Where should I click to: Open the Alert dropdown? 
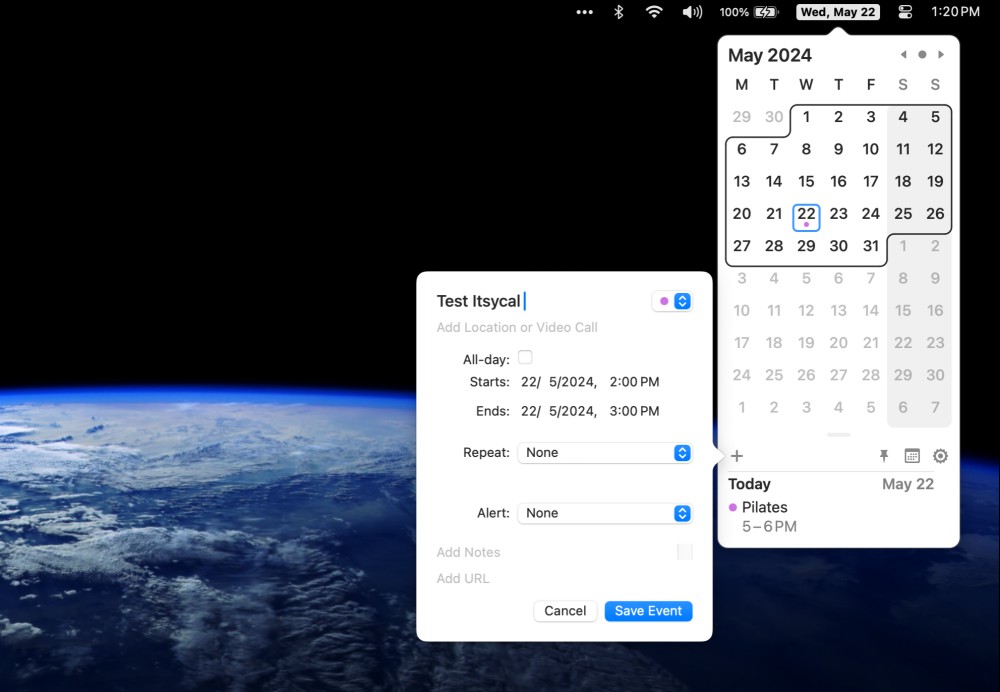[x=605, y=513]
